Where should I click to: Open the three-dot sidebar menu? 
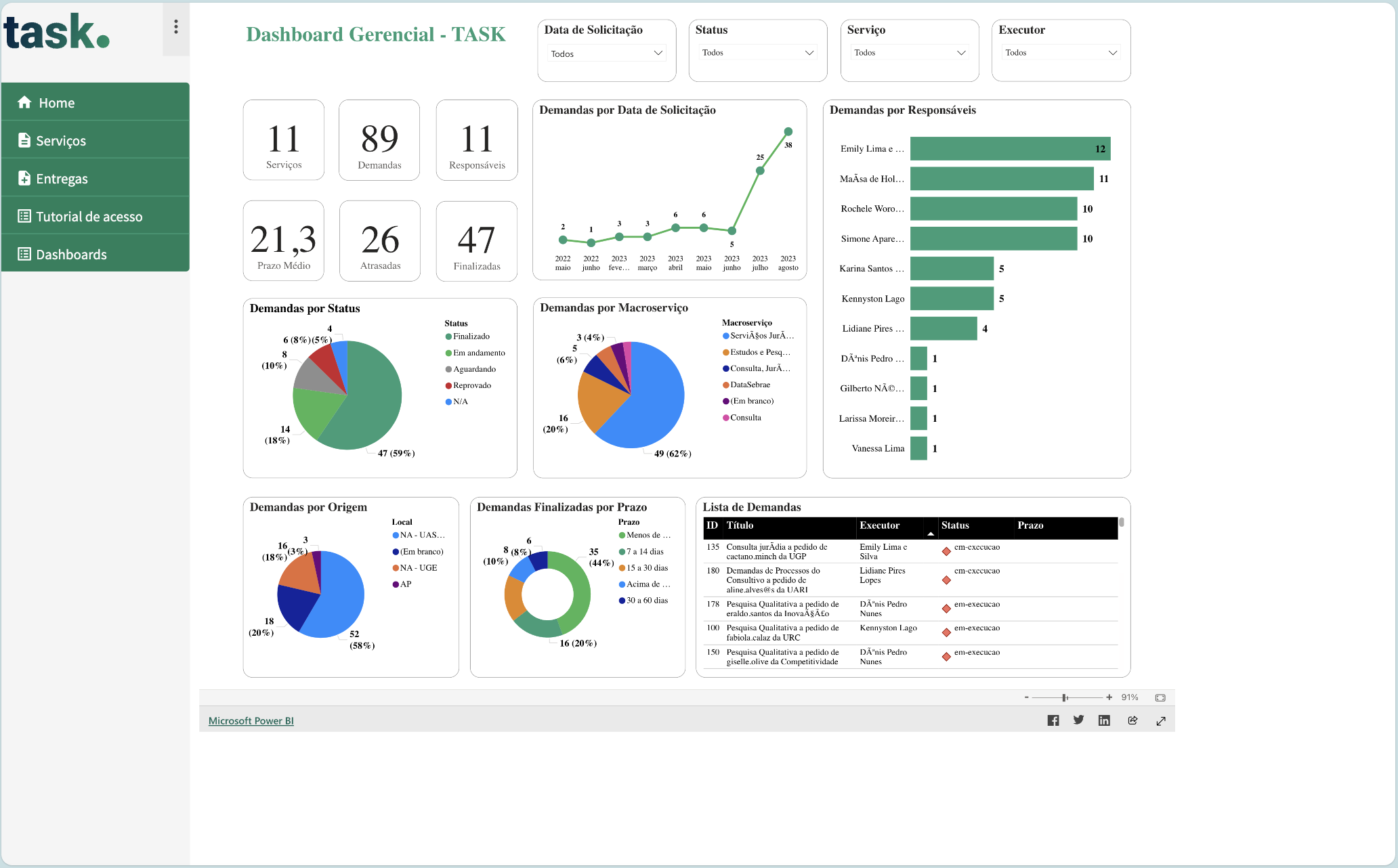[x=176, y=27]
